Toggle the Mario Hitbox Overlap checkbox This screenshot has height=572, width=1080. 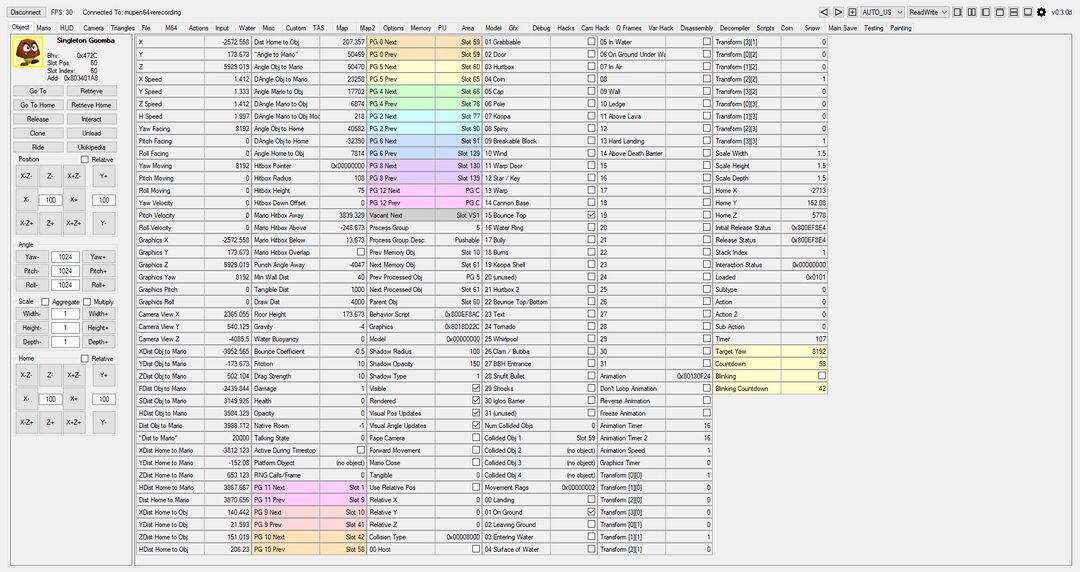tap(361, 252)
